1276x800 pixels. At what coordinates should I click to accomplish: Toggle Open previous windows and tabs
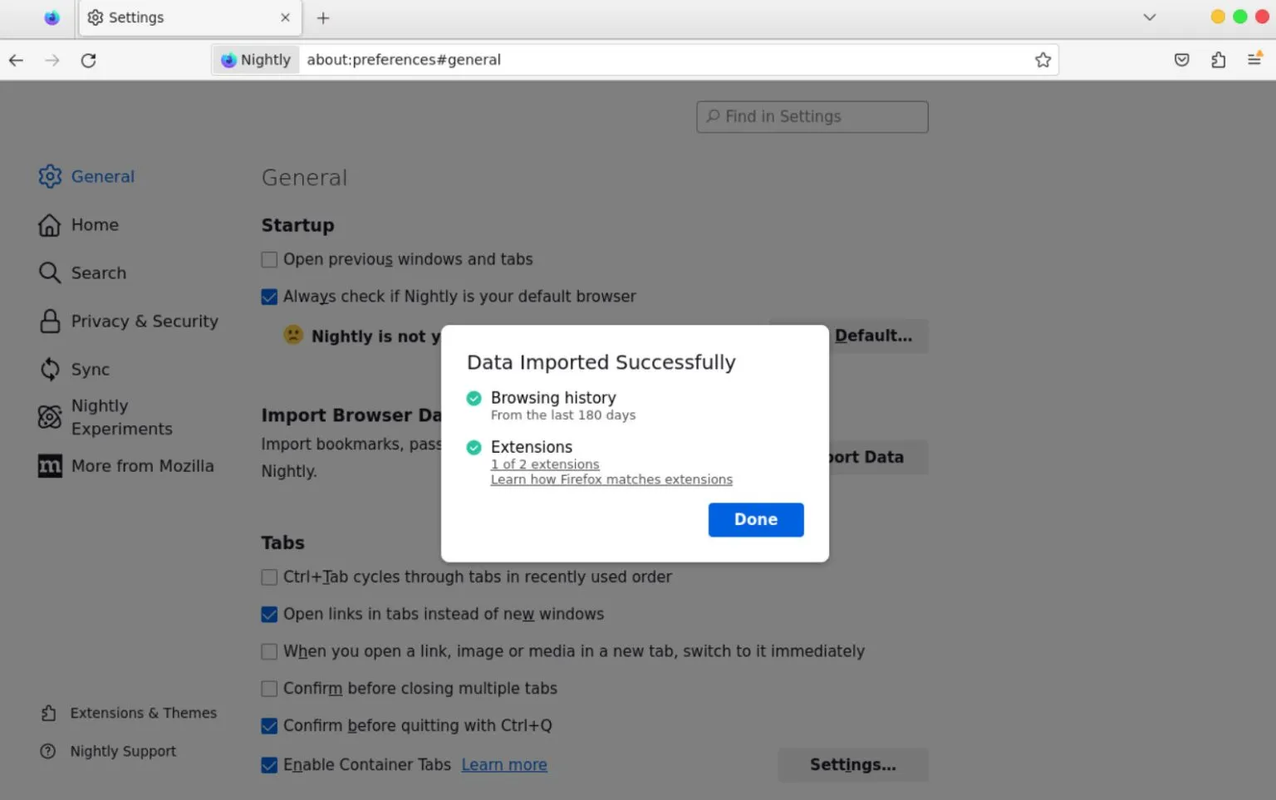click(269, 260)
